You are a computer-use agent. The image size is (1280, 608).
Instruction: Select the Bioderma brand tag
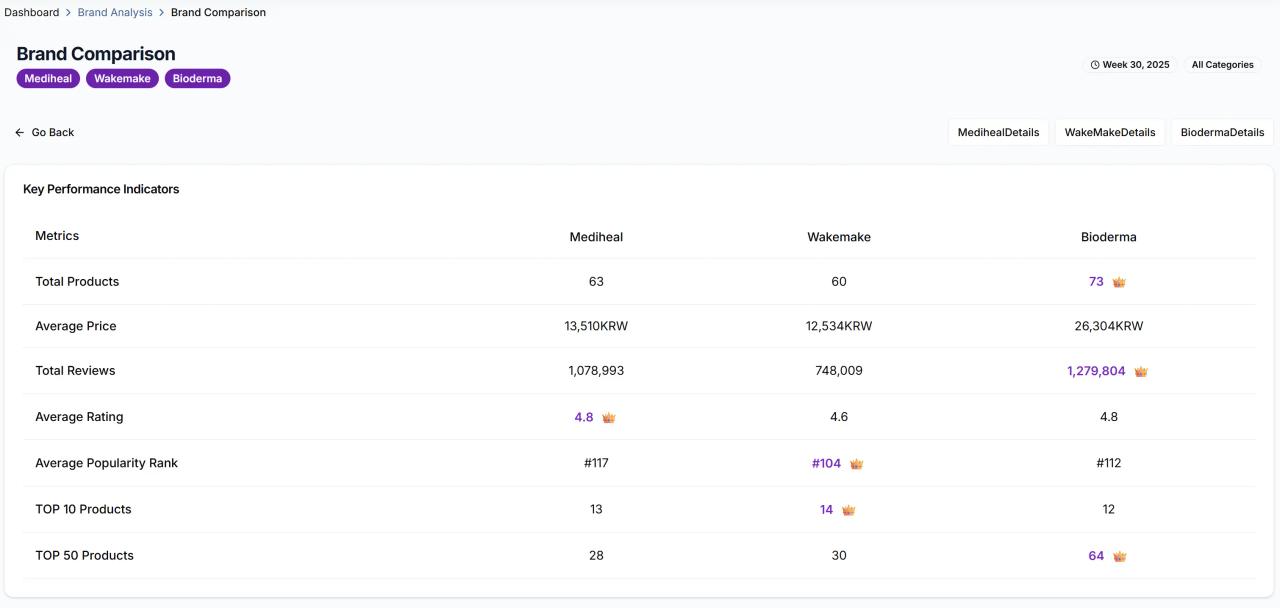click(x=197, y=79)
